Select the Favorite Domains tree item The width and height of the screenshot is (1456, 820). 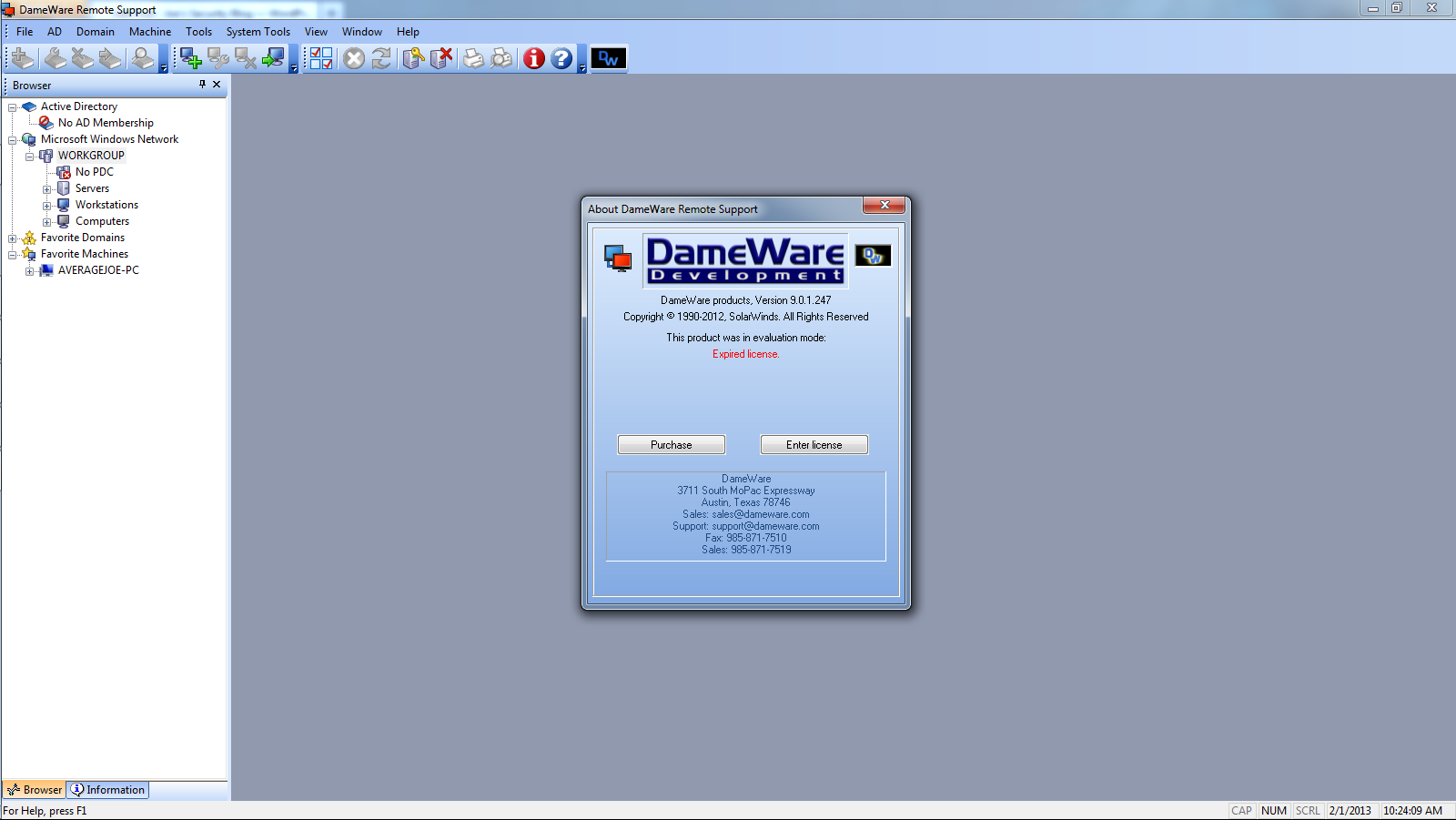(x=83, y=238)
